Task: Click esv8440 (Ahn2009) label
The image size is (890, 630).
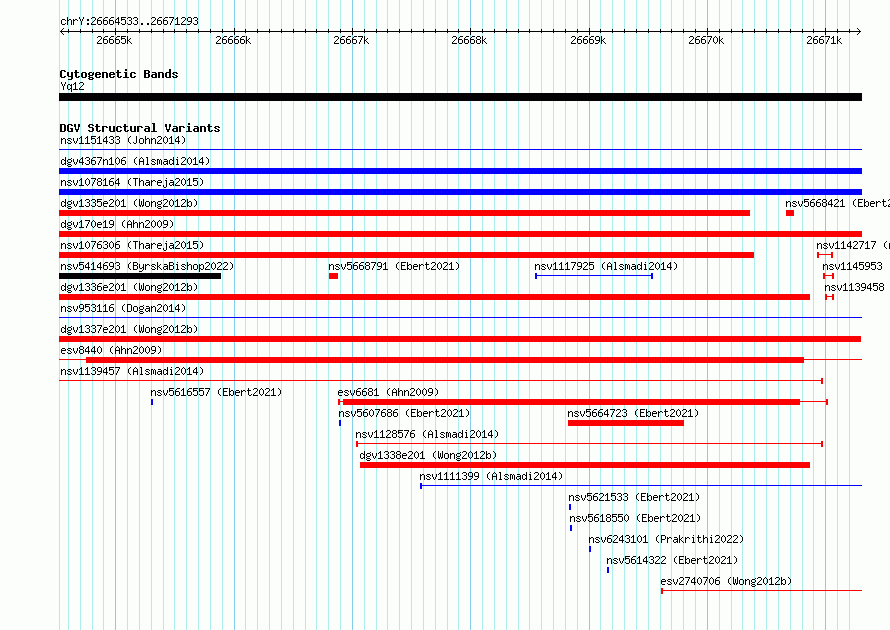Action: pos(111,350)
